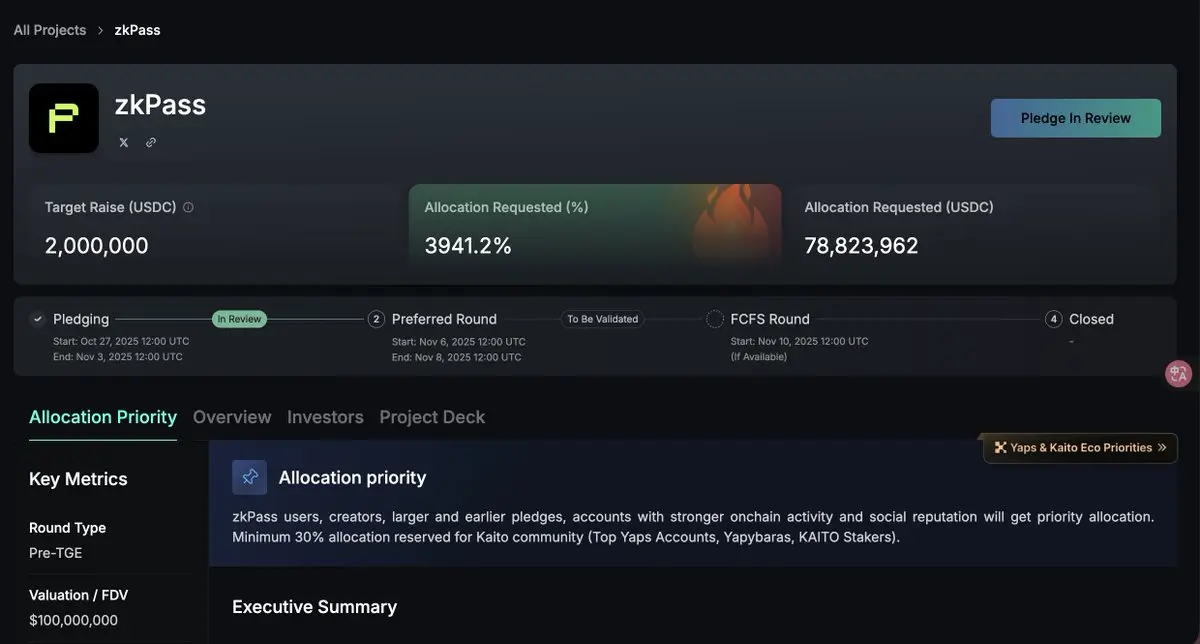The width and height of the screenshot is (1200, 644).
Task: Select the Project Deck tab
Action: 432,417
